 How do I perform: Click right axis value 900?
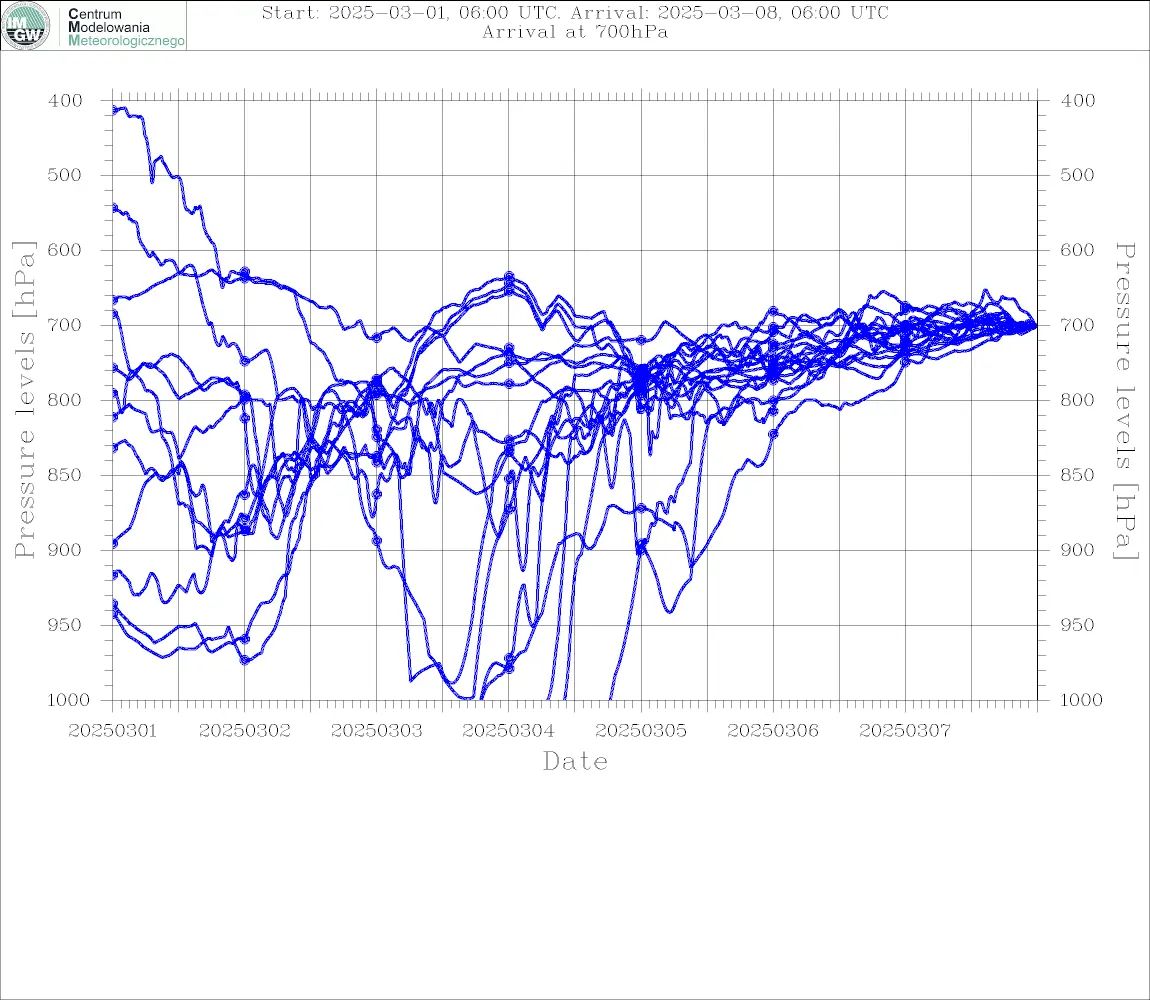1078,550
